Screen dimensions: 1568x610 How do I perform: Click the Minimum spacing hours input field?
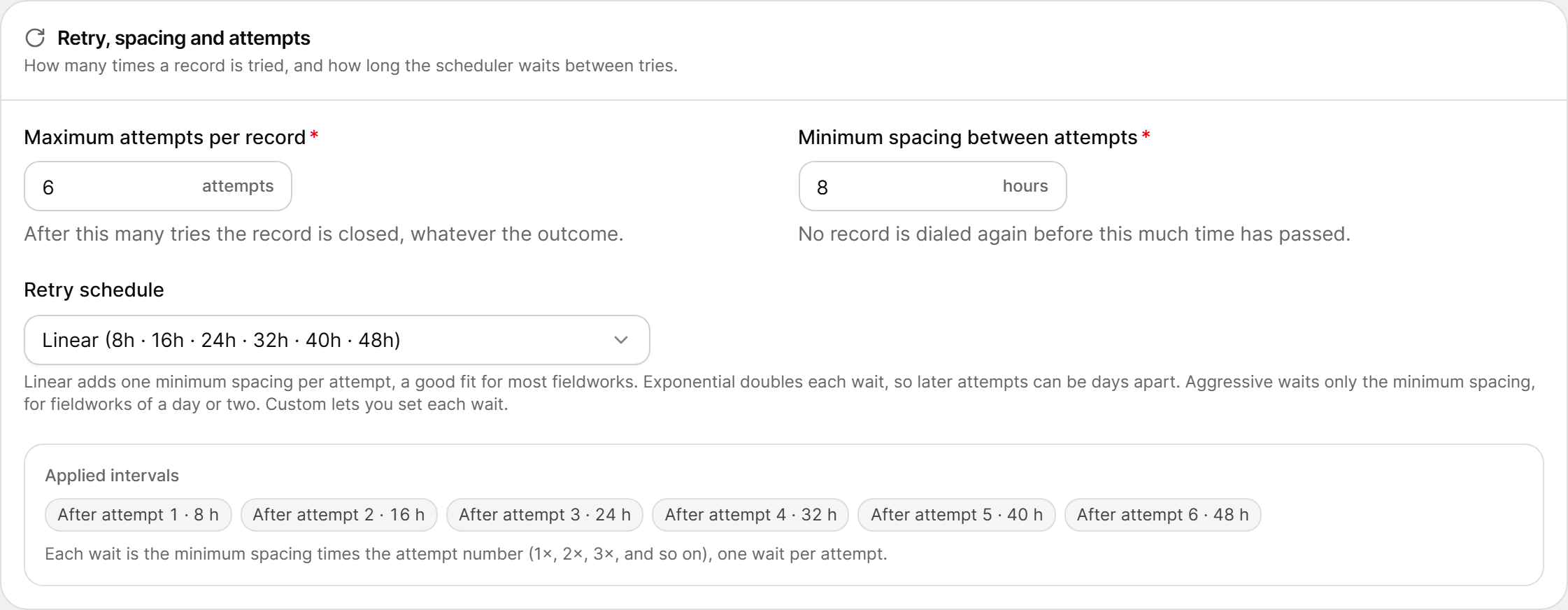pos(932,186)
